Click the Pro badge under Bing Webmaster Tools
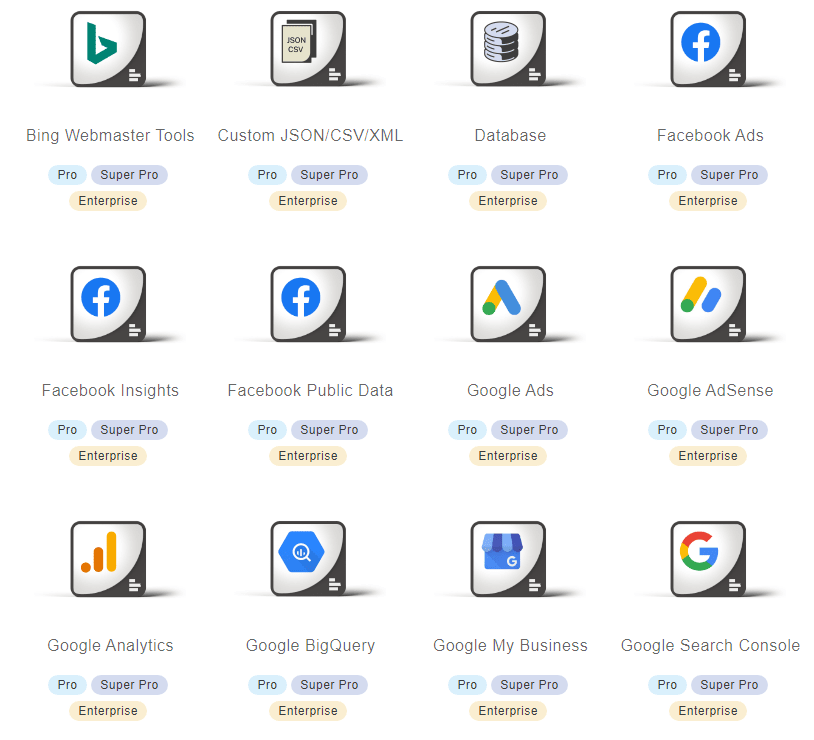This screenshot has height=740, width=814. click(67, 175)
